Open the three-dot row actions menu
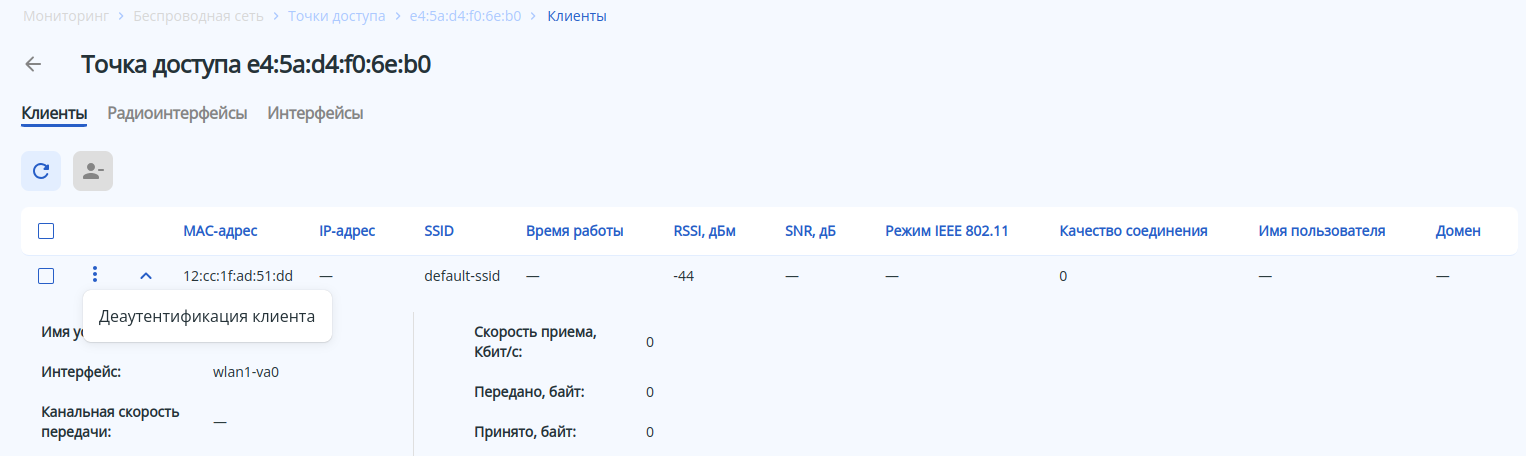Screen dimensions: 1526x456 (x=94, y=275)
